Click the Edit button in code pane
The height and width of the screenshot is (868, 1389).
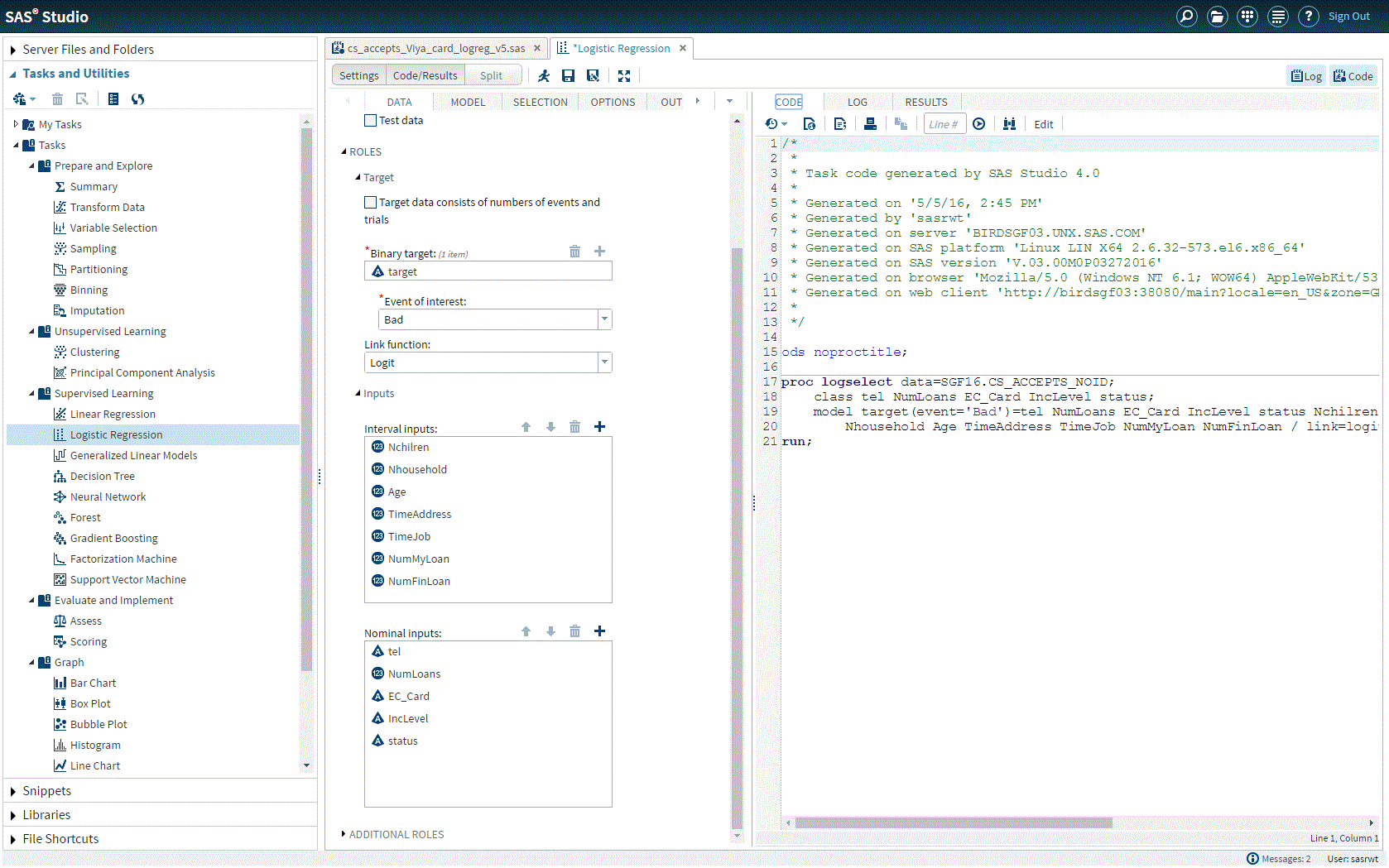[1043, 123]
